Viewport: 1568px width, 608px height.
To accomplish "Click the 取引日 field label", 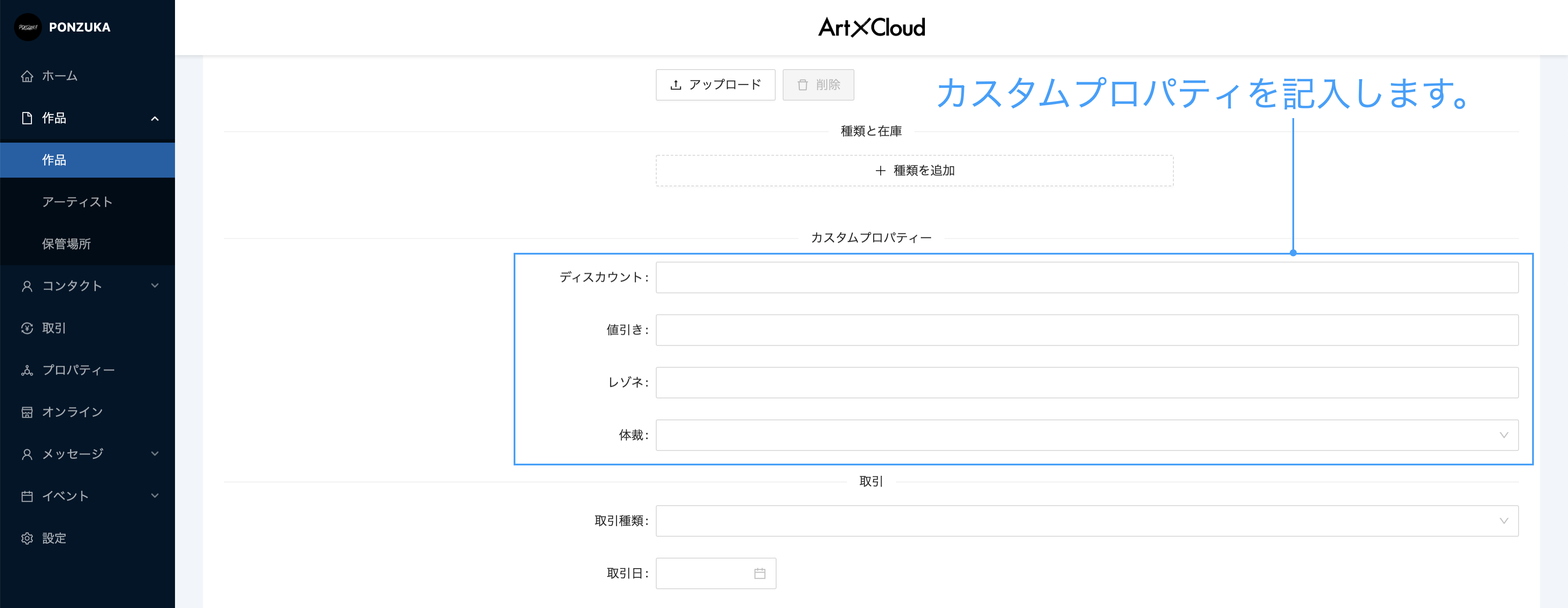I will 627,573.
